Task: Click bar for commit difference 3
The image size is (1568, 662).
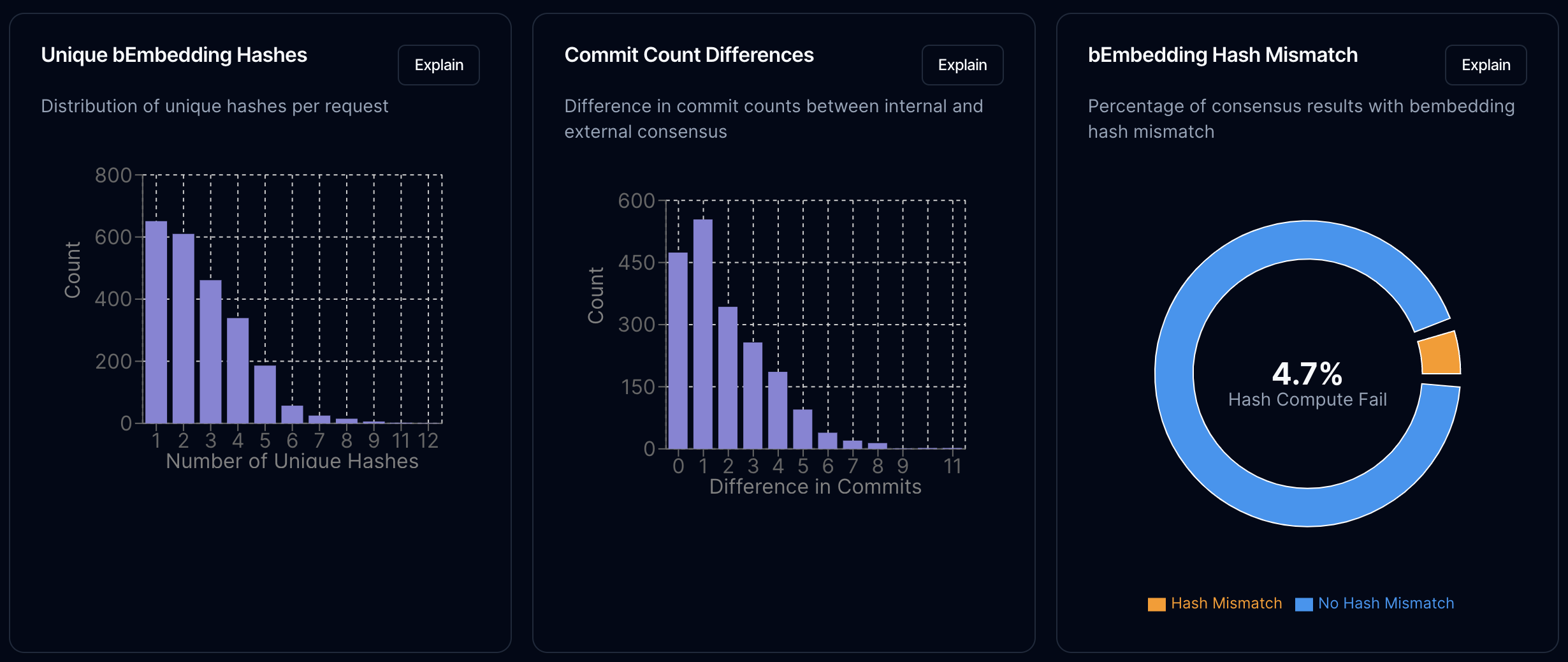Action: pos(753,395)
